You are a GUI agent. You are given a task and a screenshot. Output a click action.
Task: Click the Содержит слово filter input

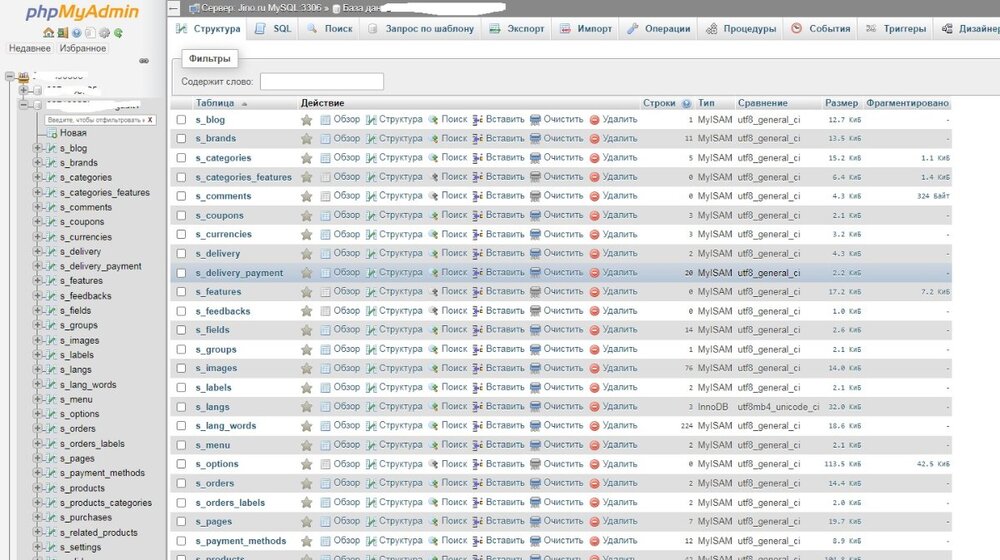321,82
